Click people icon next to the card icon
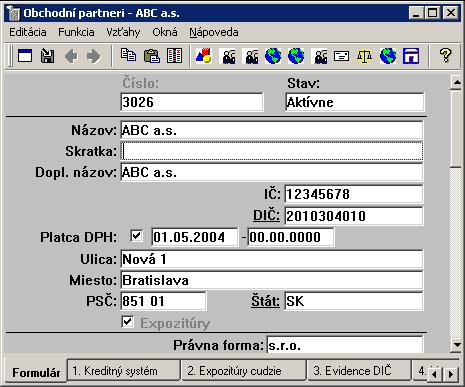Viewport: 465px width, 387px height. (320, 56)
